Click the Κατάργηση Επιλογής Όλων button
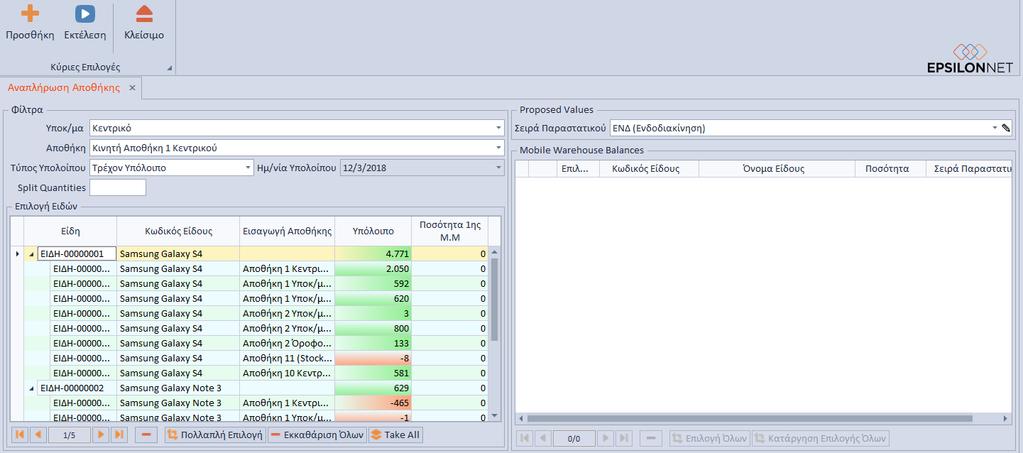 click(x=821, y=439)
